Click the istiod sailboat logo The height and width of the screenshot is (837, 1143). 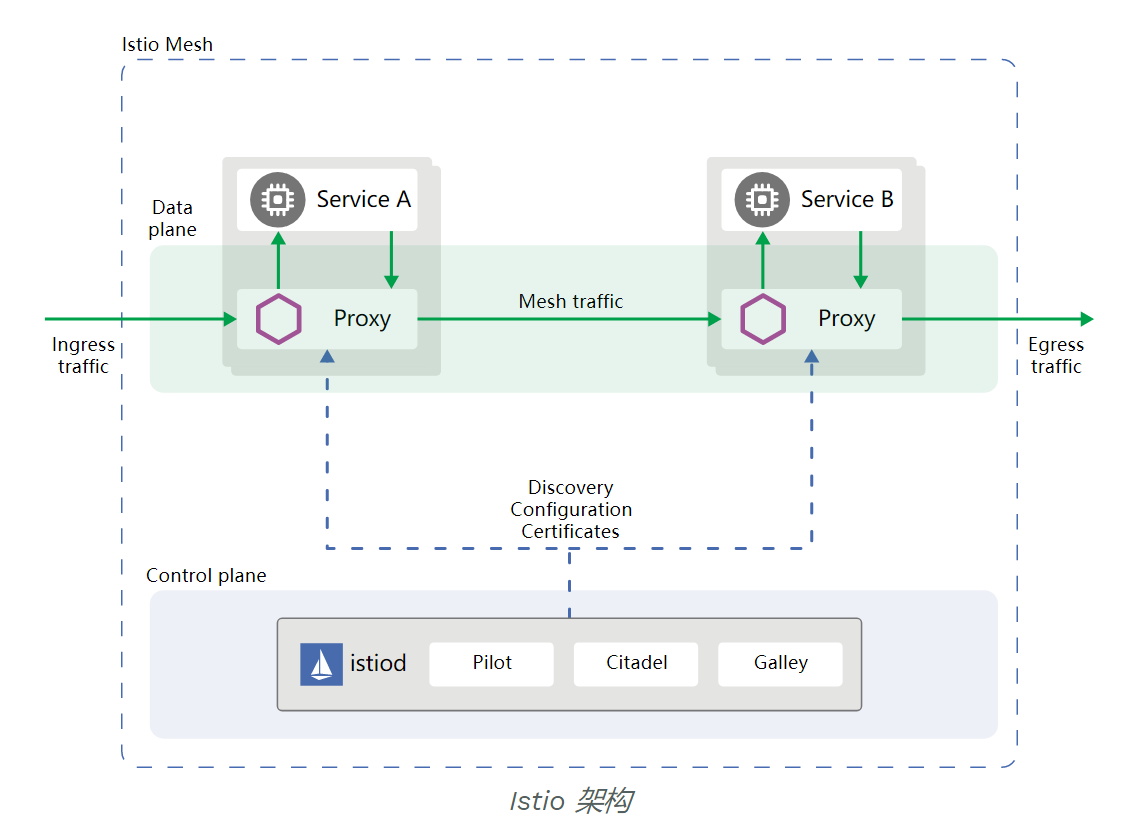(x=321, y=664)
